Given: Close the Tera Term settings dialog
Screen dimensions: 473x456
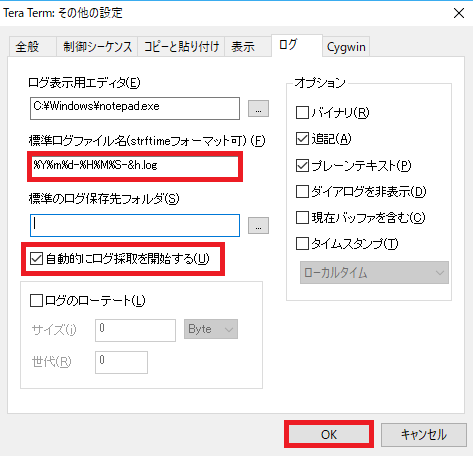Looking at the screenshot, I should [459, 13].
